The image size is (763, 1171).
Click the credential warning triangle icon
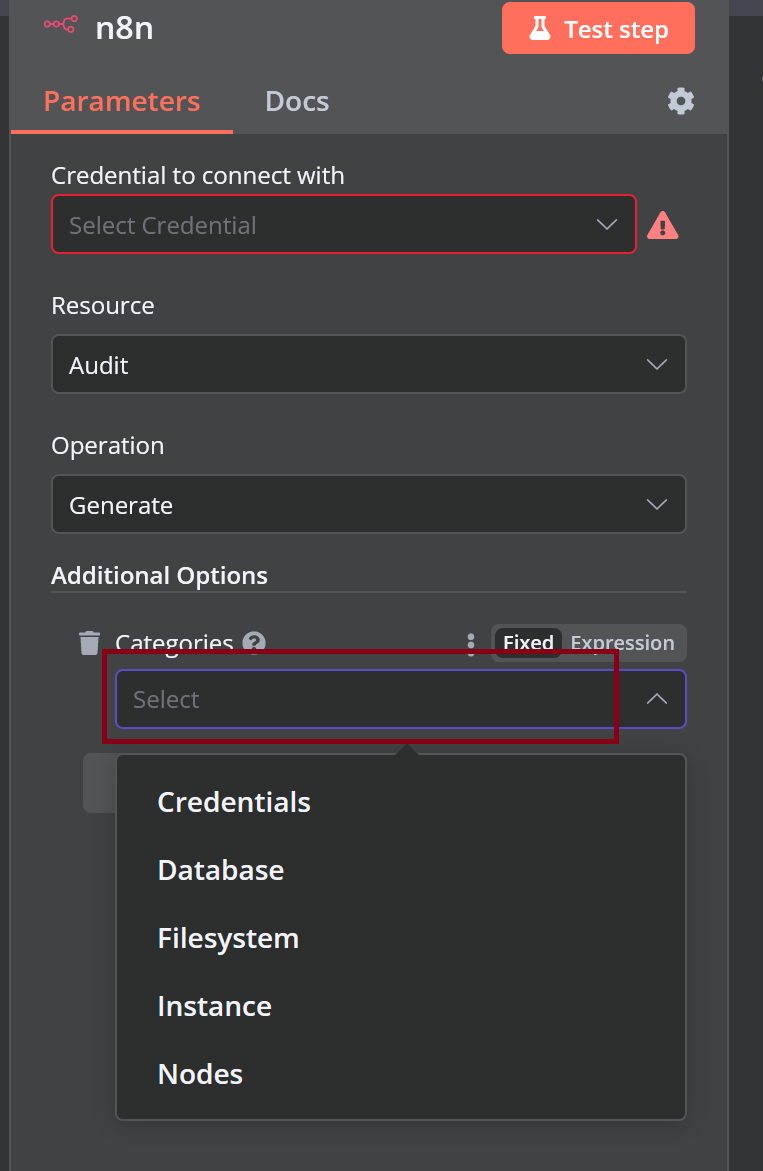662,225
